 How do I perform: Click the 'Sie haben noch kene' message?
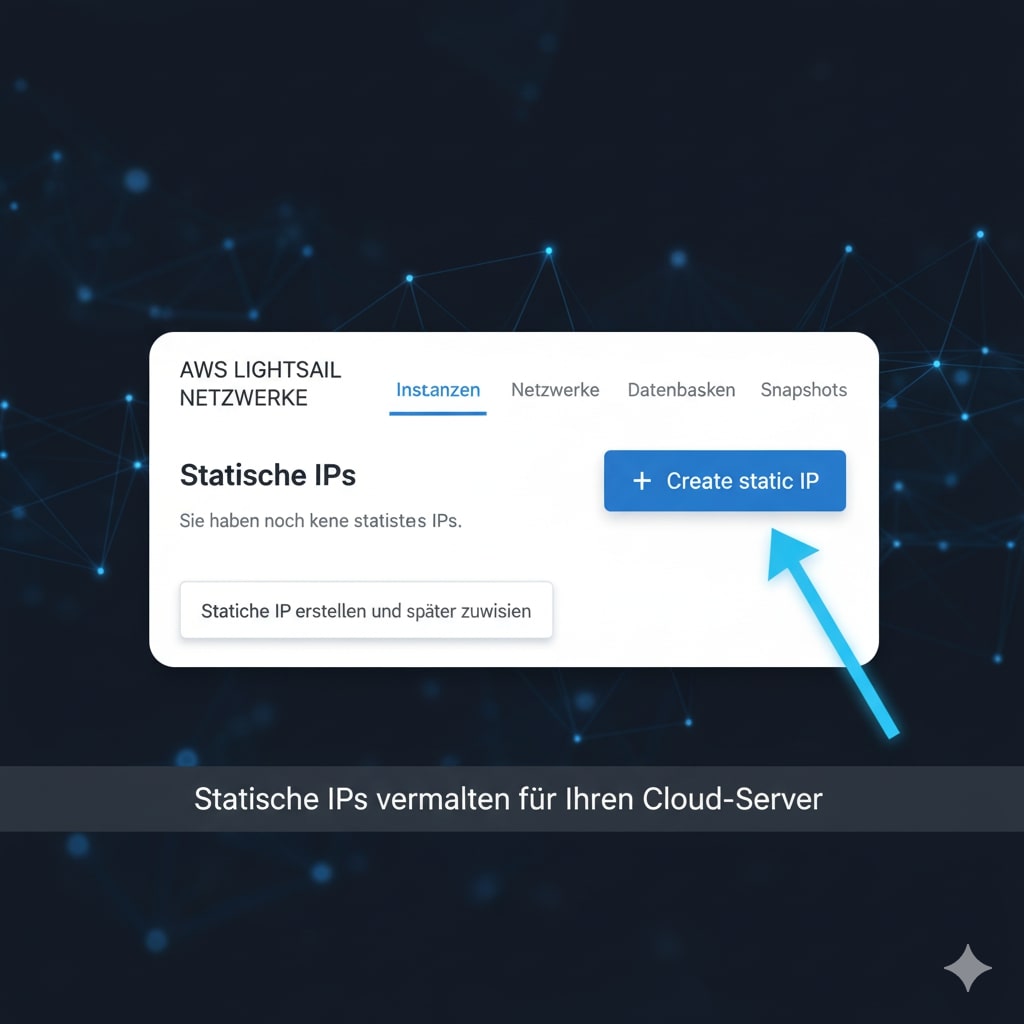(x=320, y=521)
